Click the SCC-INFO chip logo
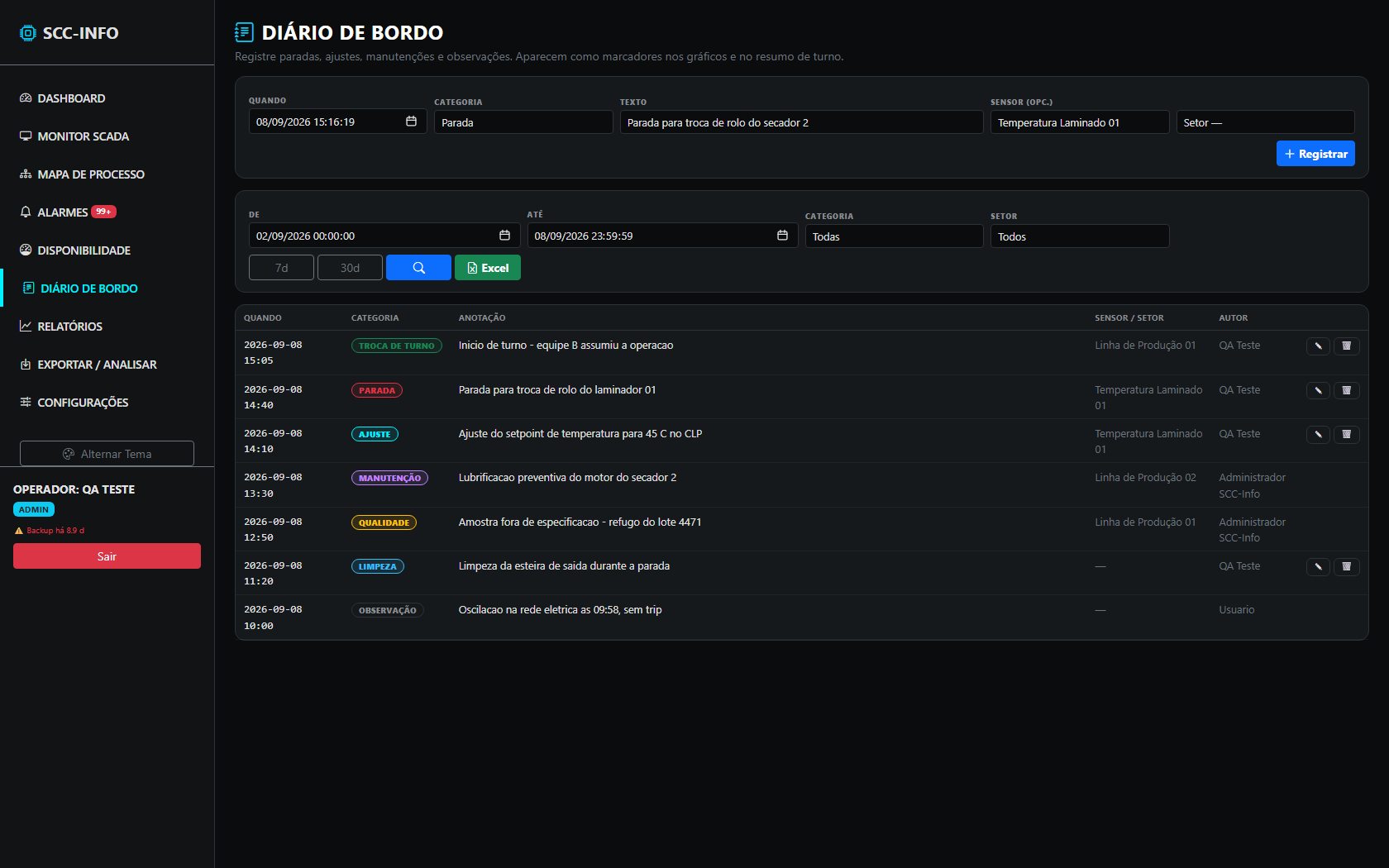The height and width of the screenshot is (868, 1389). [28, 33]
